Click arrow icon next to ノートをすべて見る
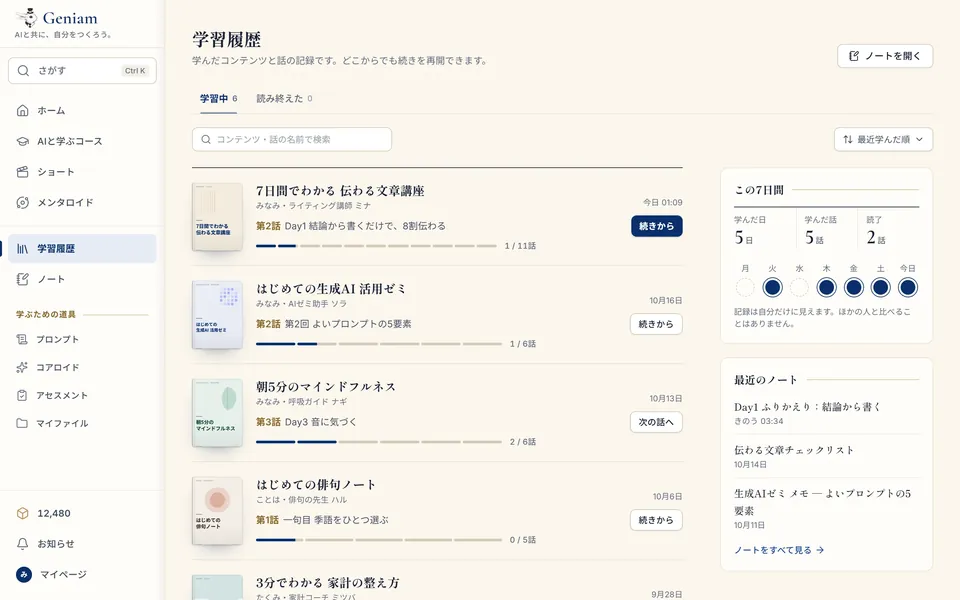Image resolution: width=960 pixels, height=600 pixels. pyautogui.click(x=820, y=550)
